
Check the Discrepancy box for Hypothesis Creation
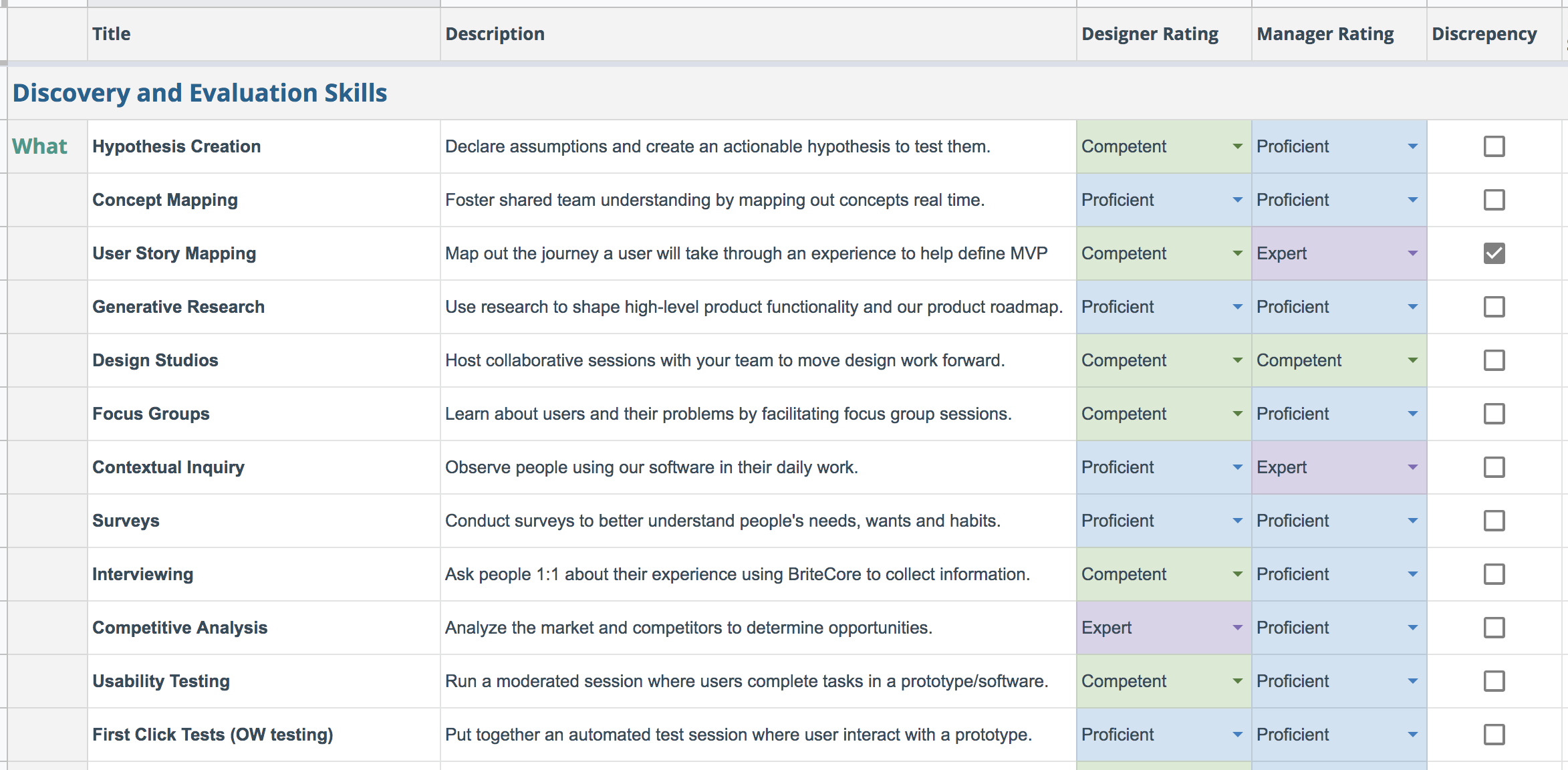1494,146
